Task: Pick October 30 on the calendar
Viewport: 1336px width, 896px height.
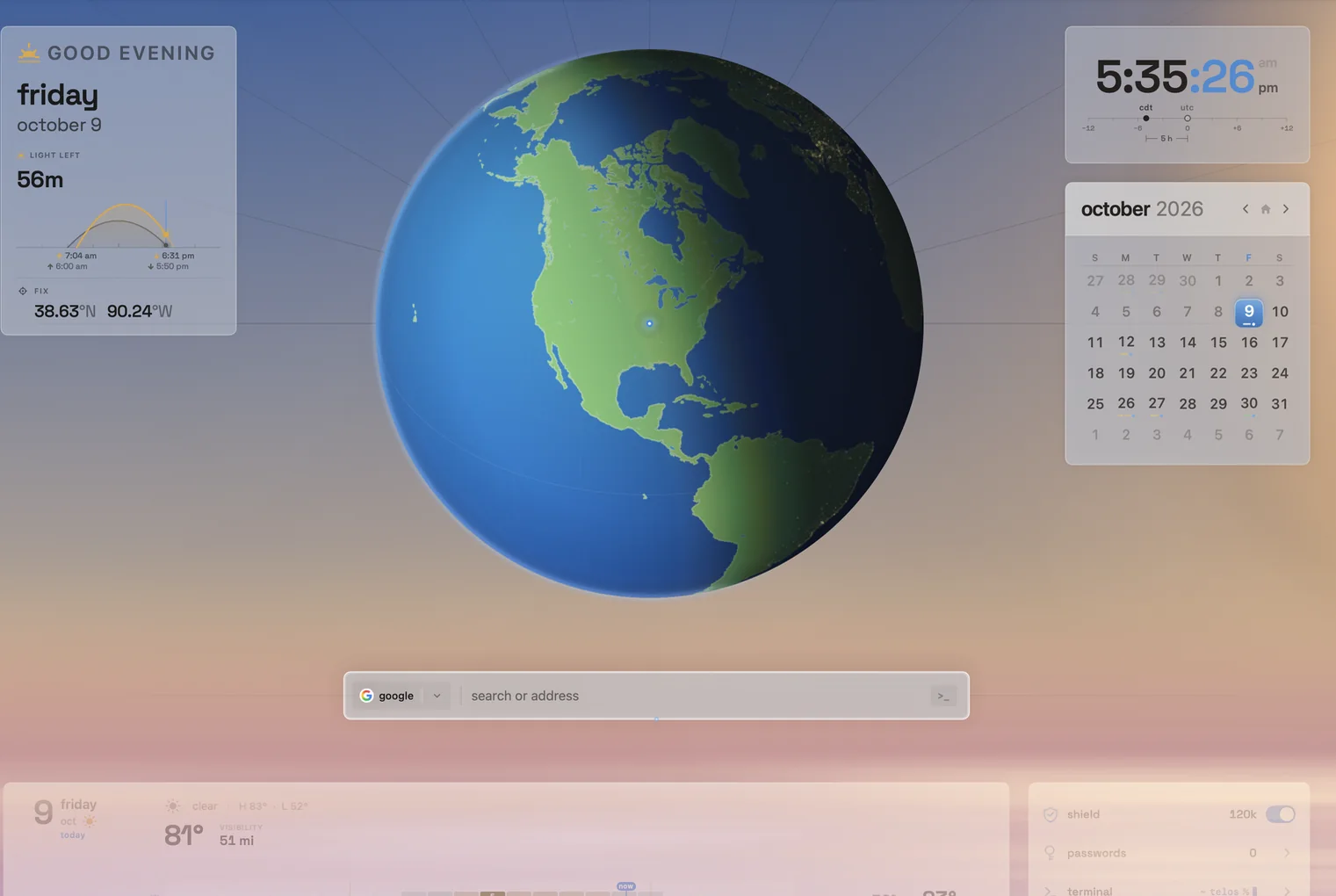Action: tap(1249, 404)
